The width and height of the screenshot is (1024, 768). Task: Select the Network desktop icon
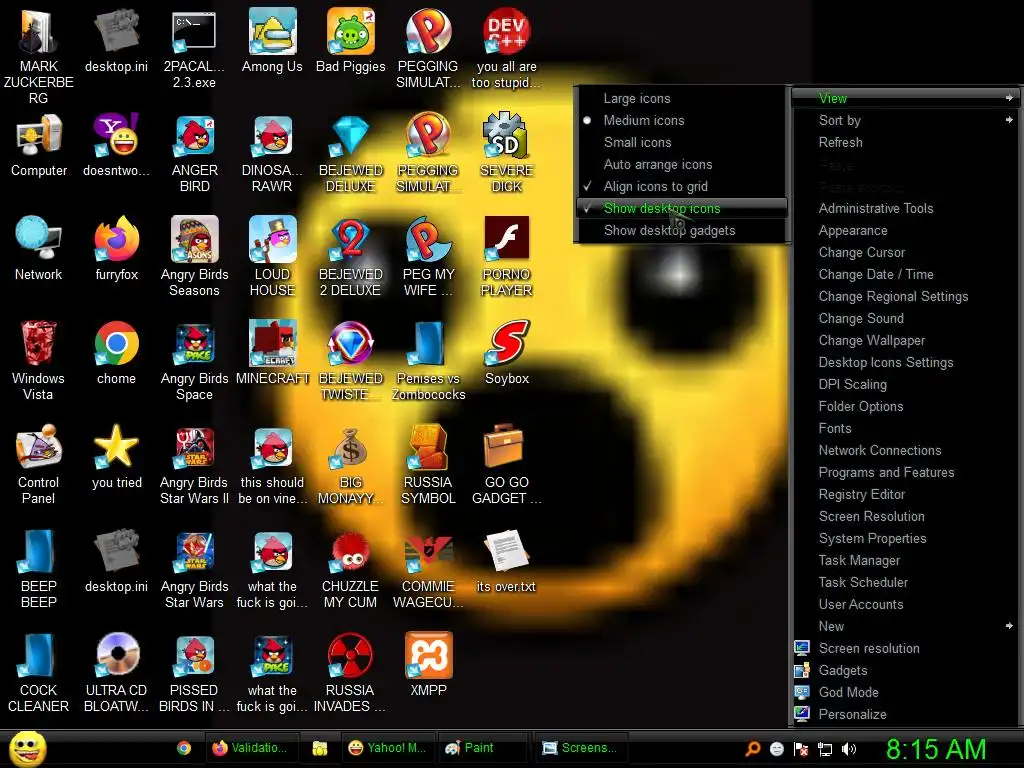pos(39,249)
